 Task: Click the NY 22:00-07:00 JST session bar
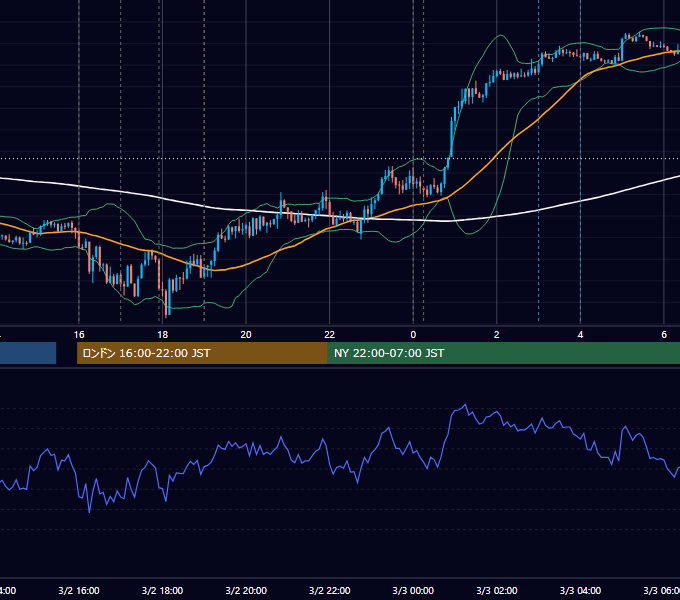point(503,353)
